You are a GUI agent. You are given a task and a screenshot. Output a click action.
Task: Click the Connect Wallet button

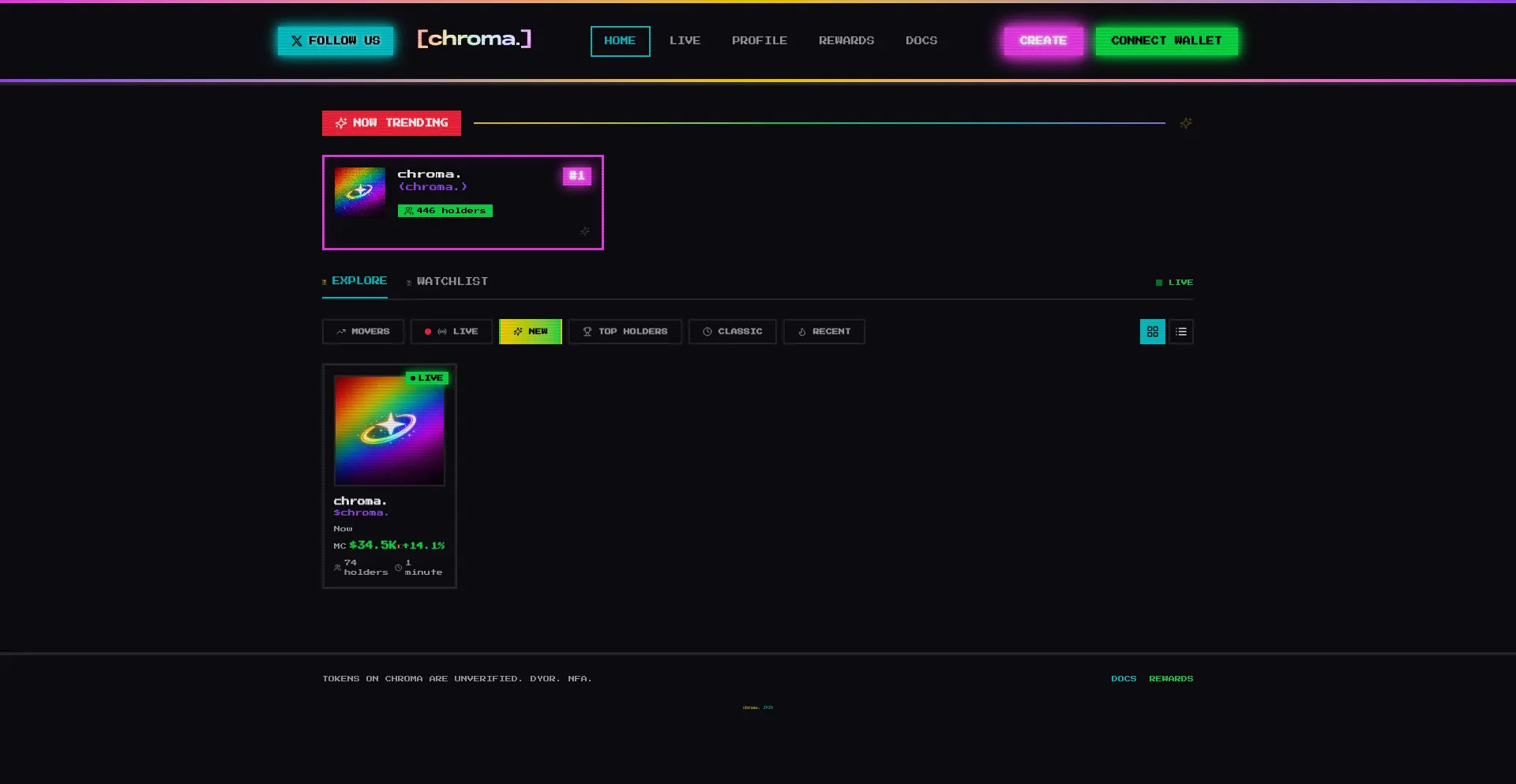tap(1166, 40)
